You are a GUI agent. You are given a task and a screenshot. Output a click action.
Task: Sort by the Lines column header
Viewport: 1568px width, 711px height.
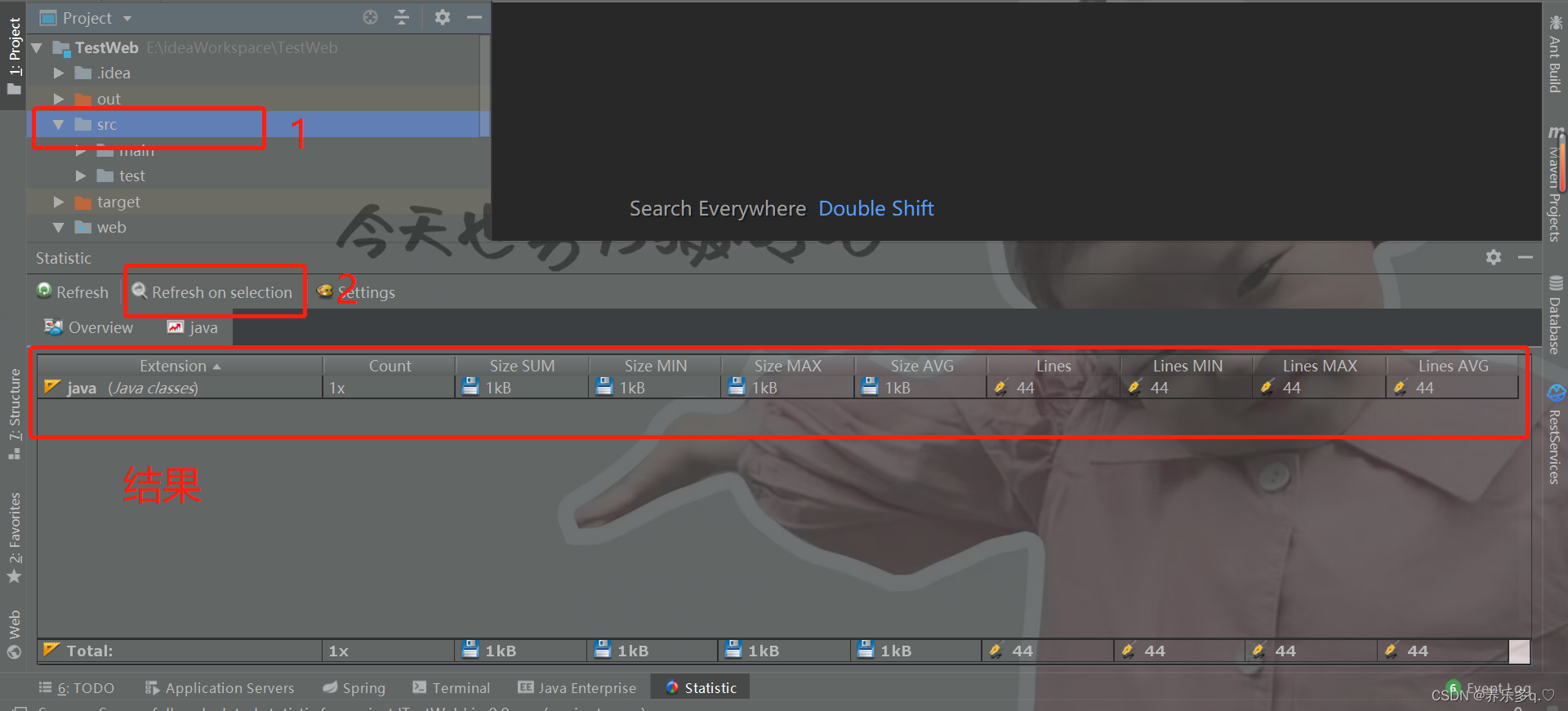click(x=1053, y=366)
